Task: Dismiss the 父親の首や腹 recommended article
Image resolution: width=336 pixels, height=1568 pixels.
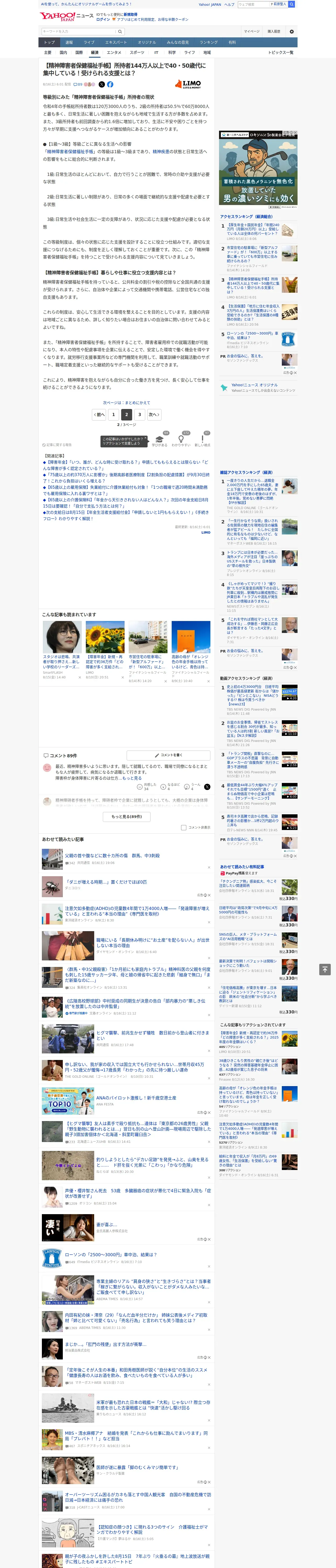Action: pos(209,867)
